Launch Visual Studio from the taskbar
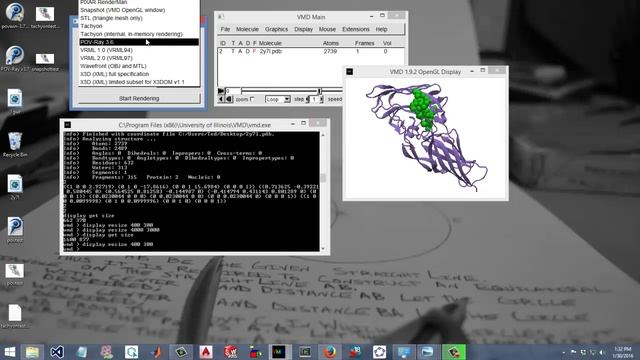Image resolution: width=640 pixels, height=360 pixels. point(57,352)
